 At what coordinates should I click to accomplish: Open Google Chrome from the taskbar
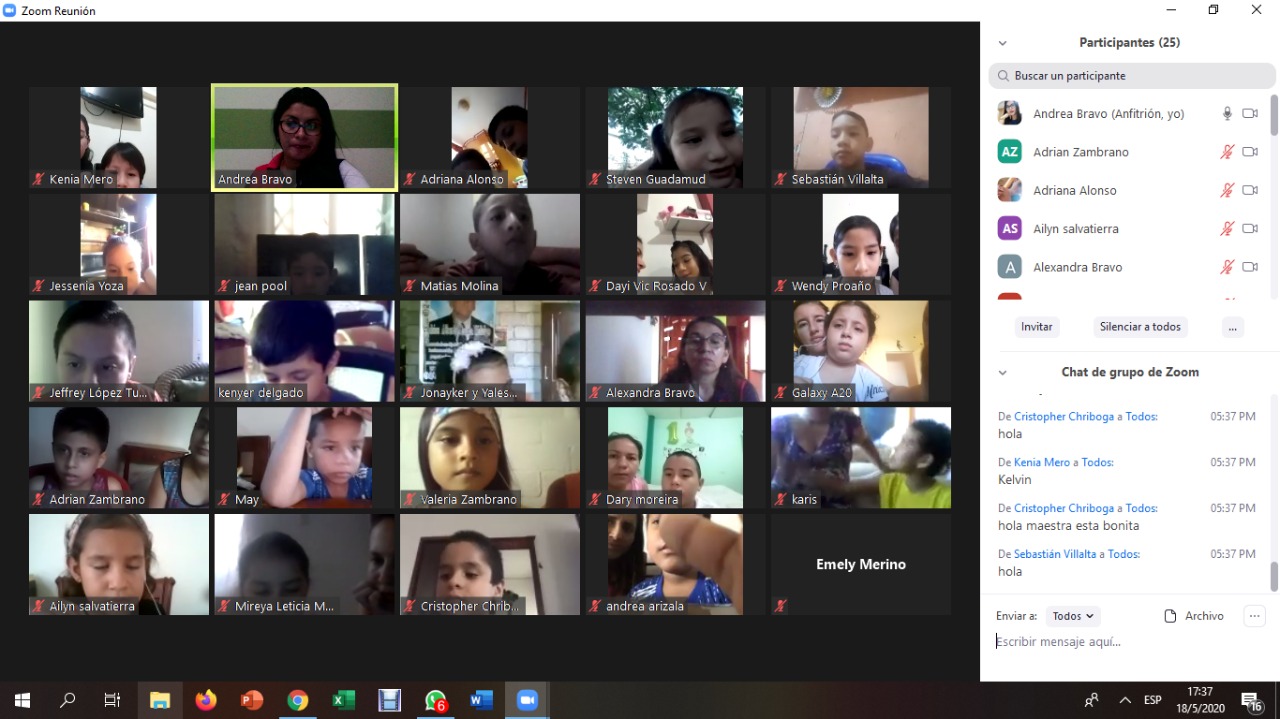[298, 700]
